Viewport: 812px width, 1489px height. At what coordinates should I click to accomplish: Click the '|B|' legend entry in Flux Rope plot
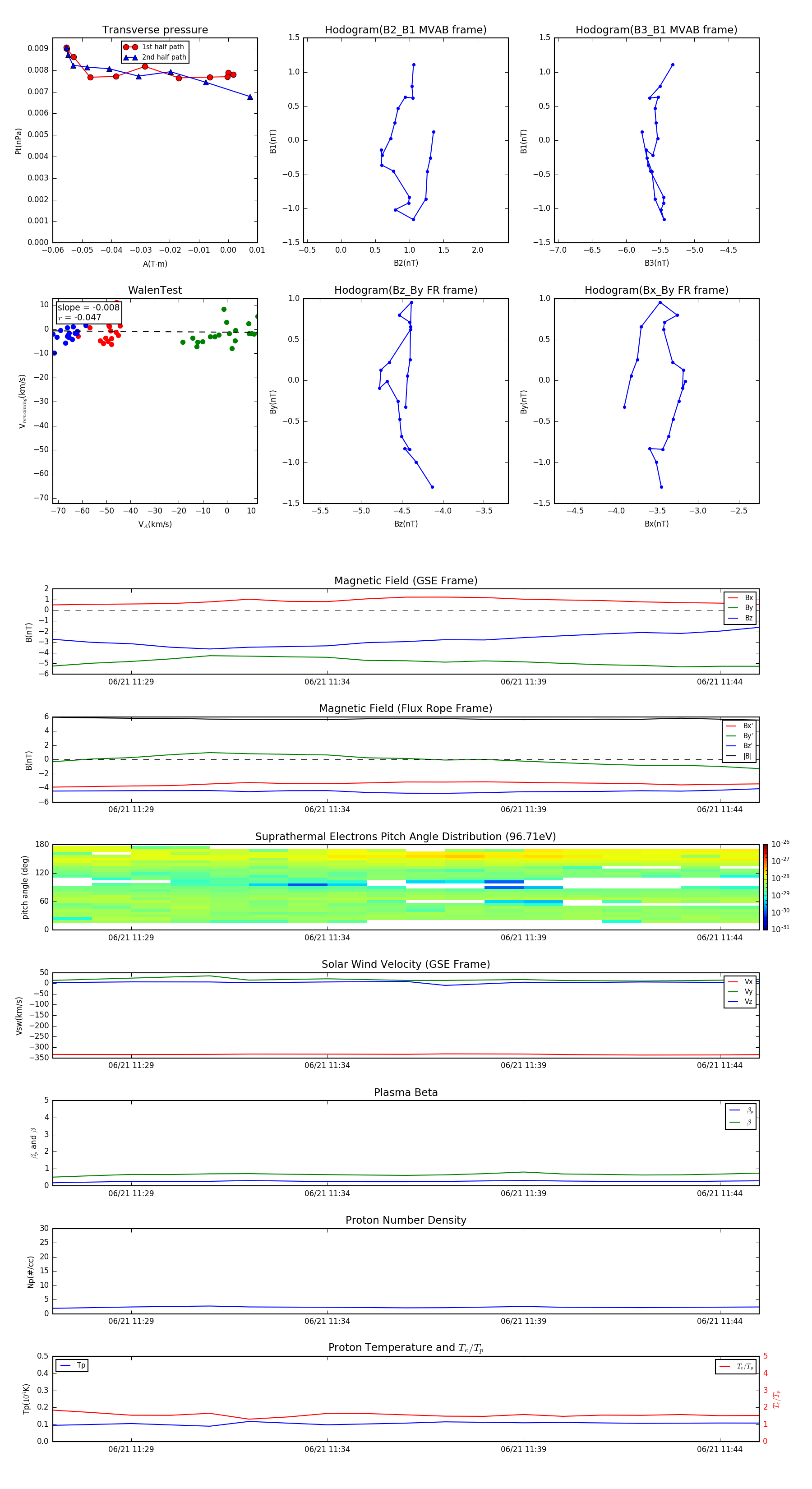click(x=739, y=757)
